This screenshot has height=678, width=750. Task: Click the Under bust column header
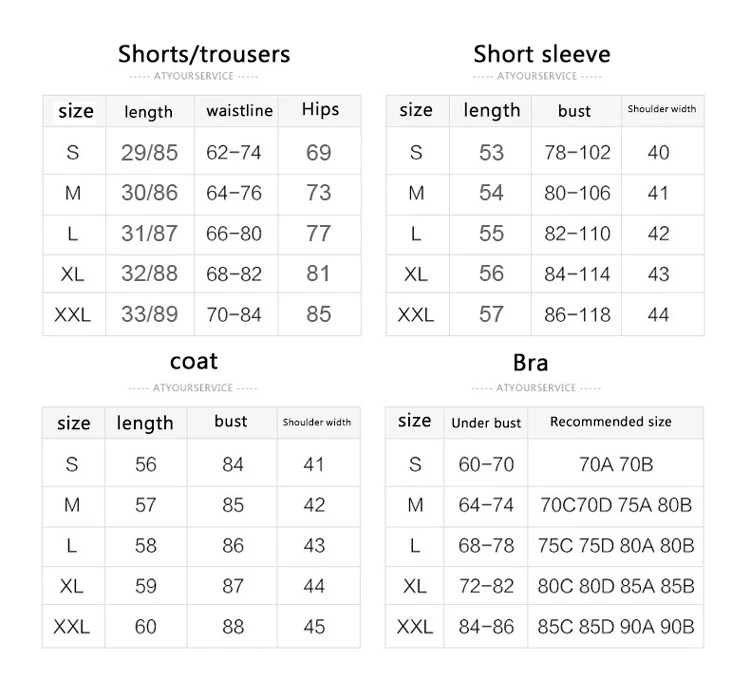(486, 423)
